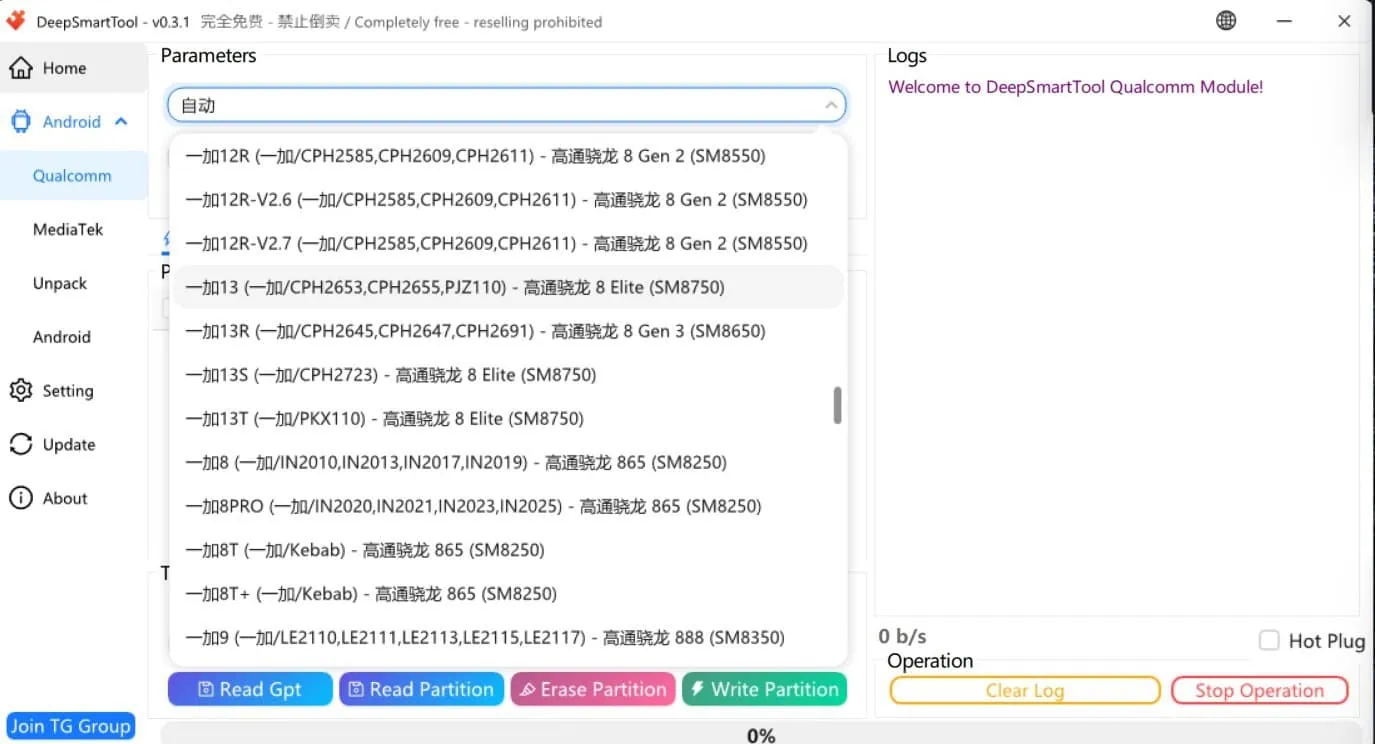Click the About info icon
The height and width of the screenshot is (744, 1375).
coord(21,498)
